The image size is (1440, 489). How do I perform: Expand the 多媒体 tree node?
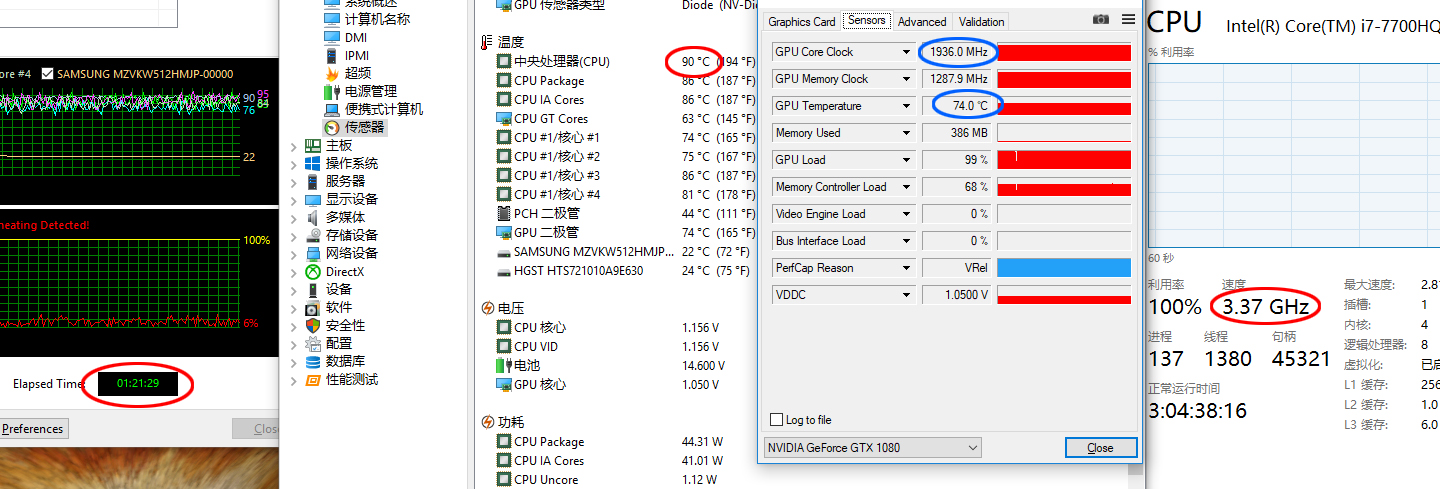(x=294, y=218)
